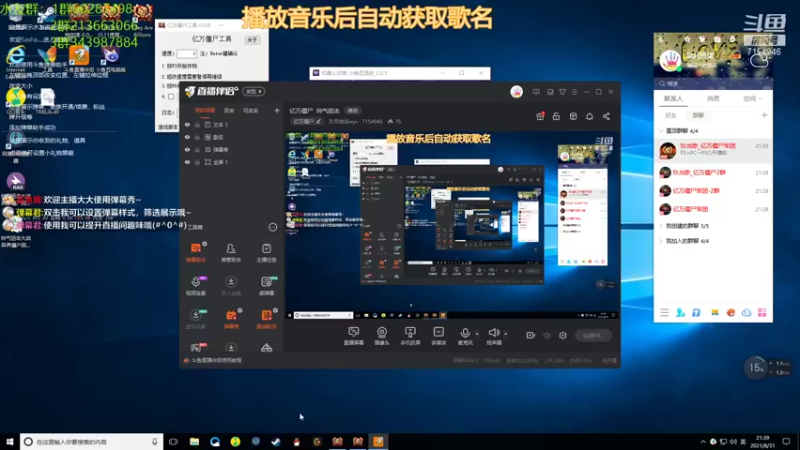Image resolution: width=800 pixels, height=450 pixels.
Task: Open mode switch pill beside 直播伴侣 logo
Action: tap(254, 92)
